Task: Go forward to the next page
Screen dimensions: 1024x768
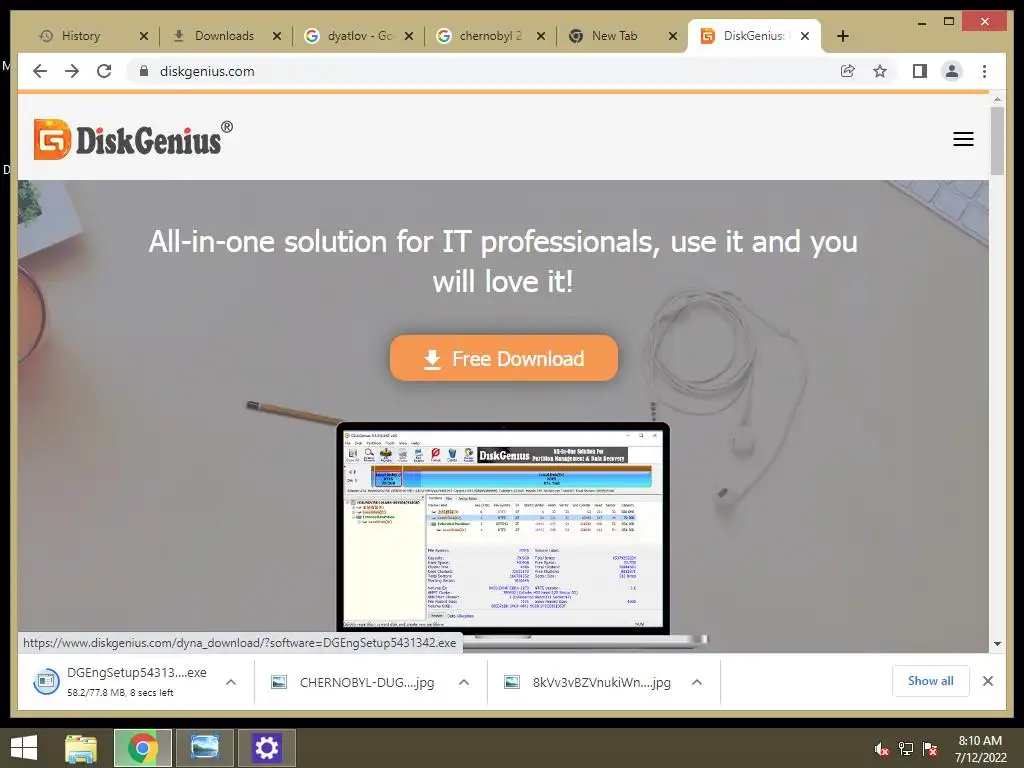Action: tap(72, 71)
